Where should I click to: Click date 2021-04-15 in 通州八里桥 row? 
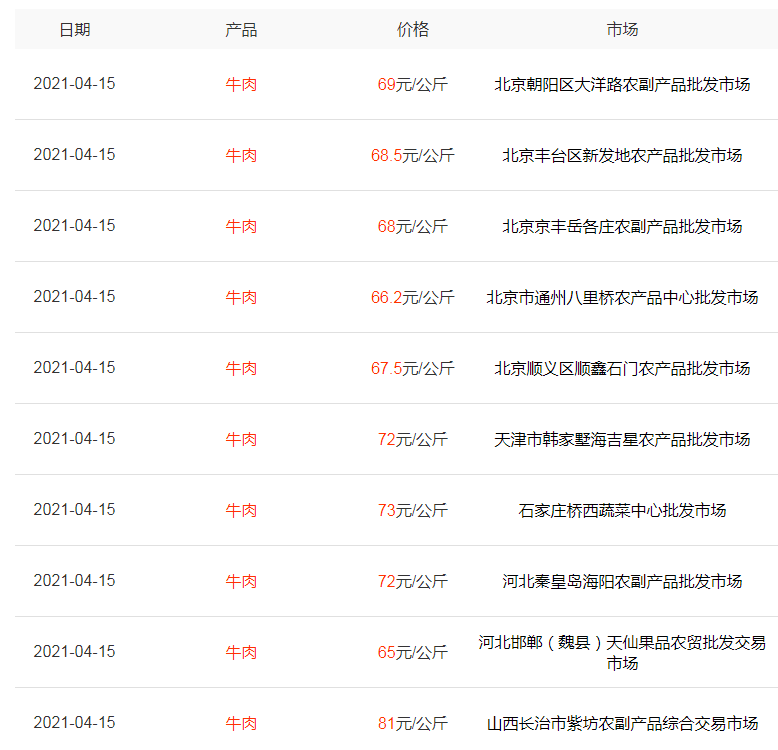[x=74, y=296]
